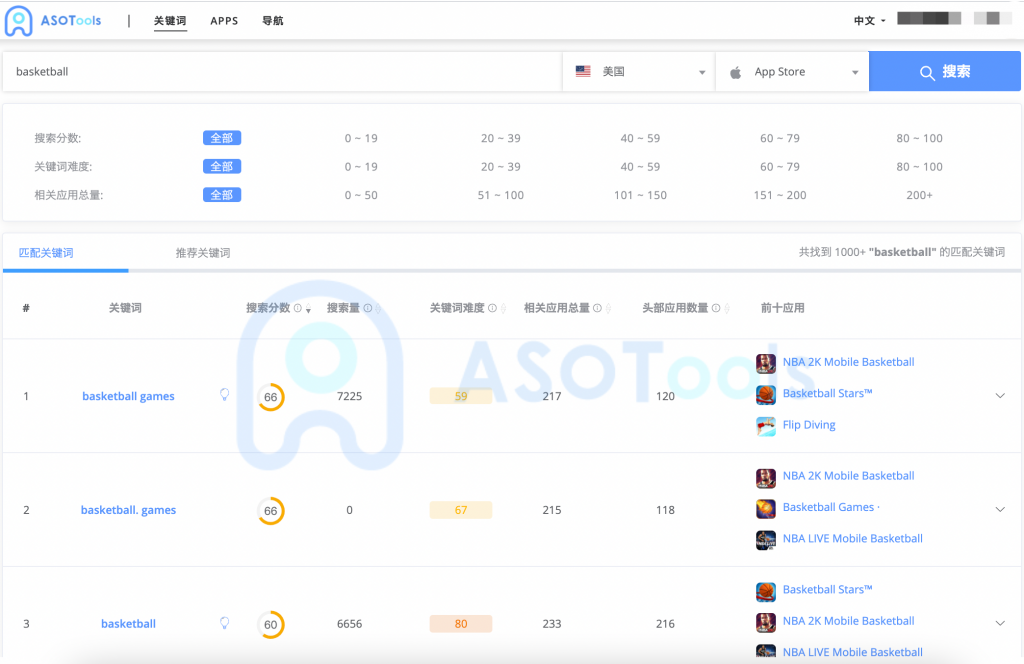The width and height of the screenshot is (1024, 664).
Task: Click the Flip Diving app icon
Action: (765, 426)
